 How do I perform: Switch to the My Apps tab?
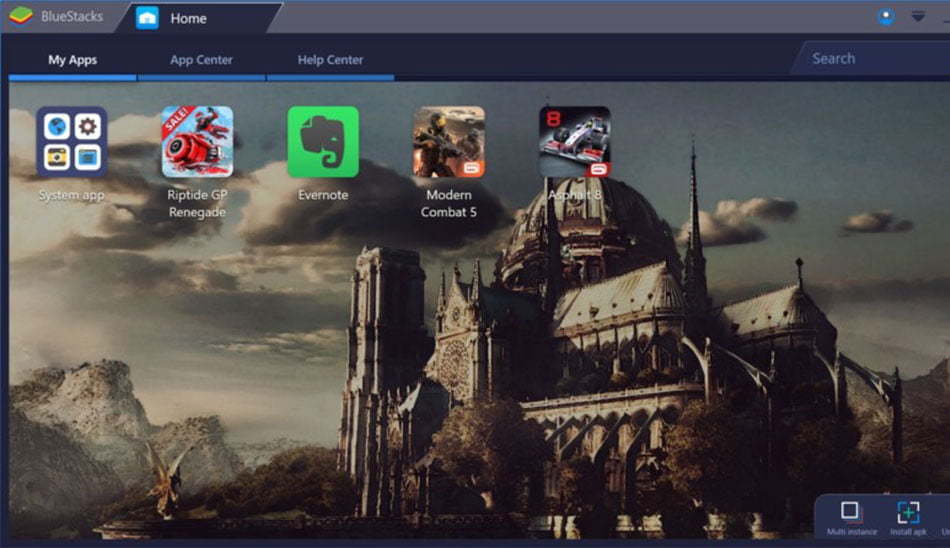tap(73, 59)
